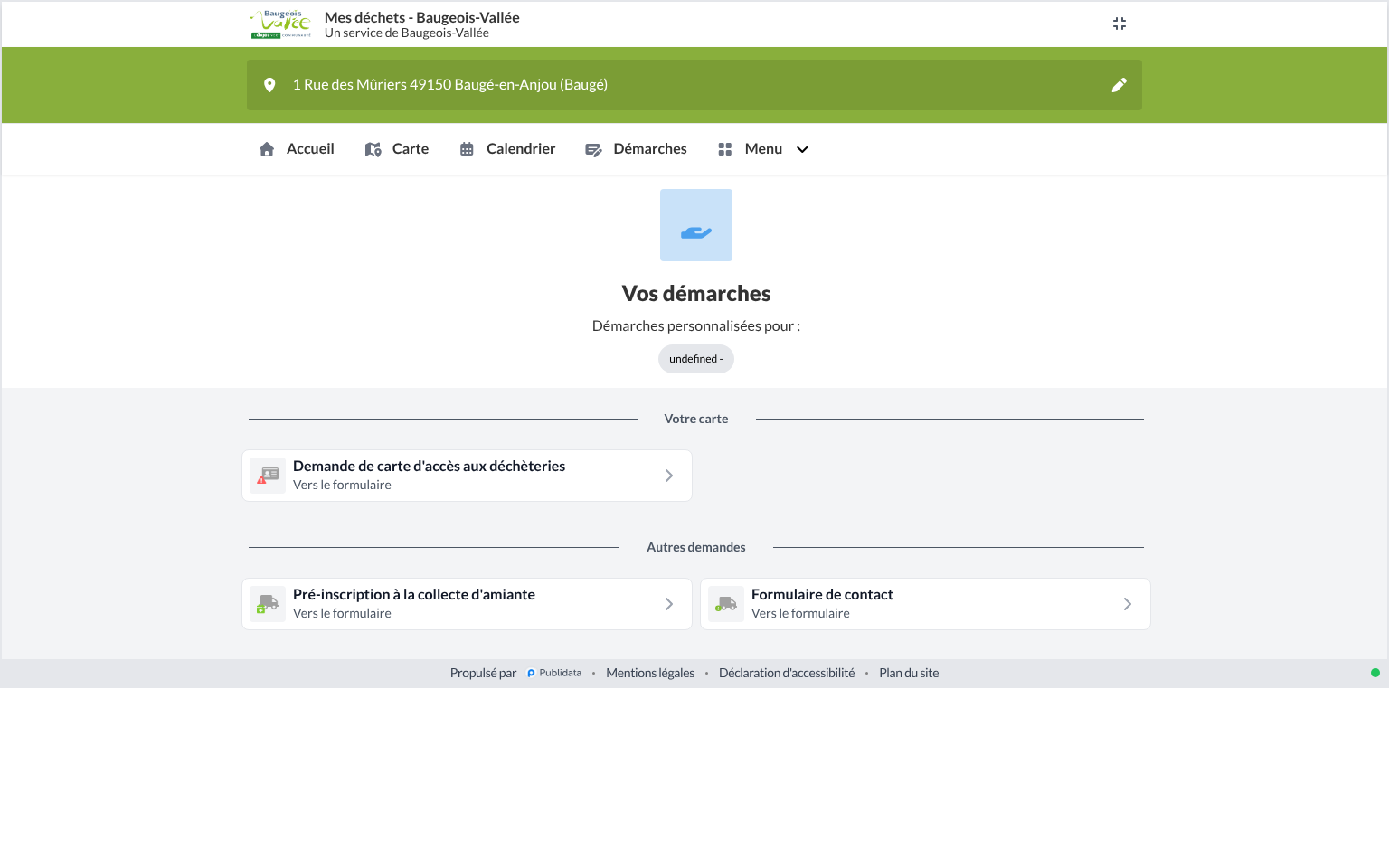Viewport: 1389px width, 868px height.
Task: Click the exit fullscreen icon
Action: click(1120, 24)
